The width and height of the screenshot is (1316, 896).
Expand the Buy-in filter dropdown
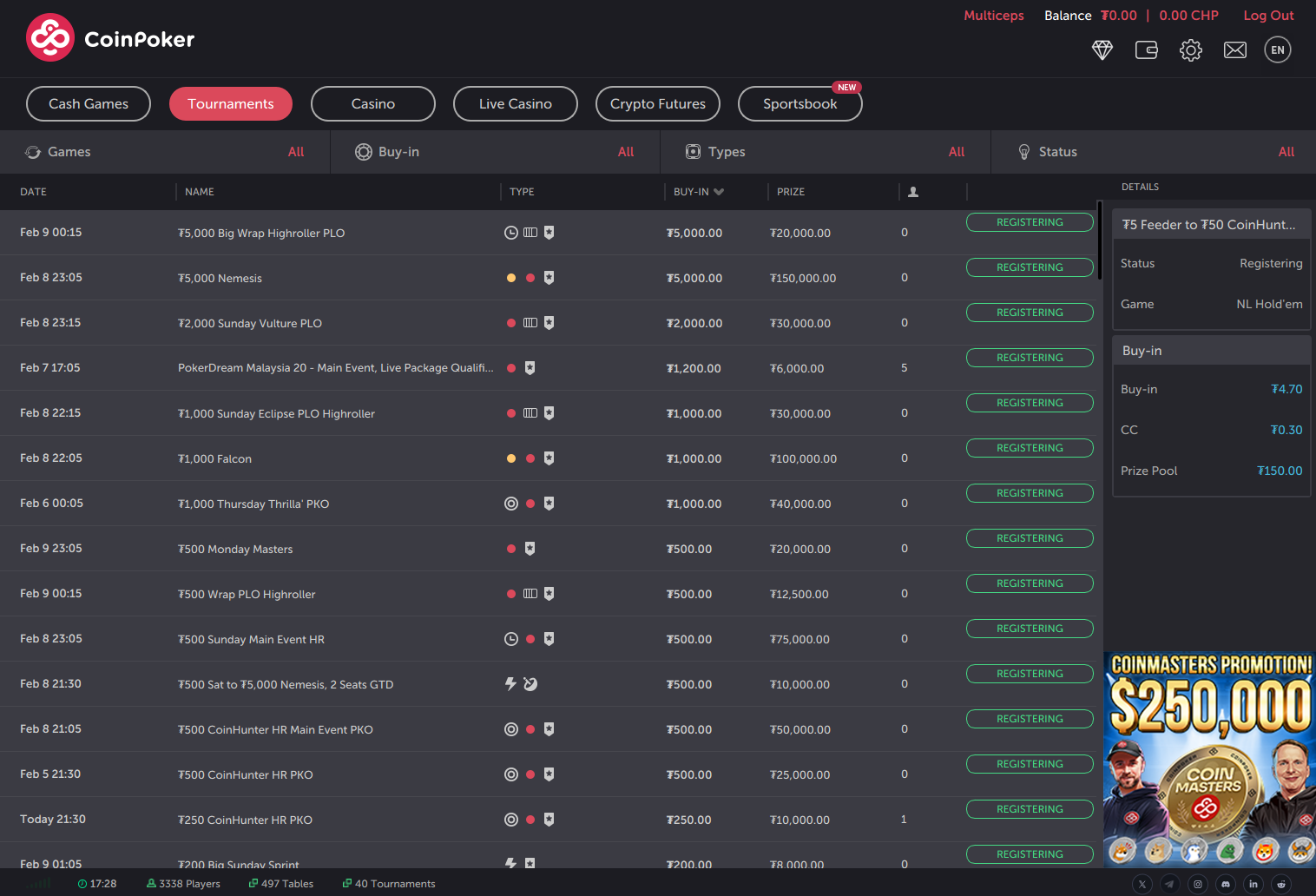coord(495,152)
